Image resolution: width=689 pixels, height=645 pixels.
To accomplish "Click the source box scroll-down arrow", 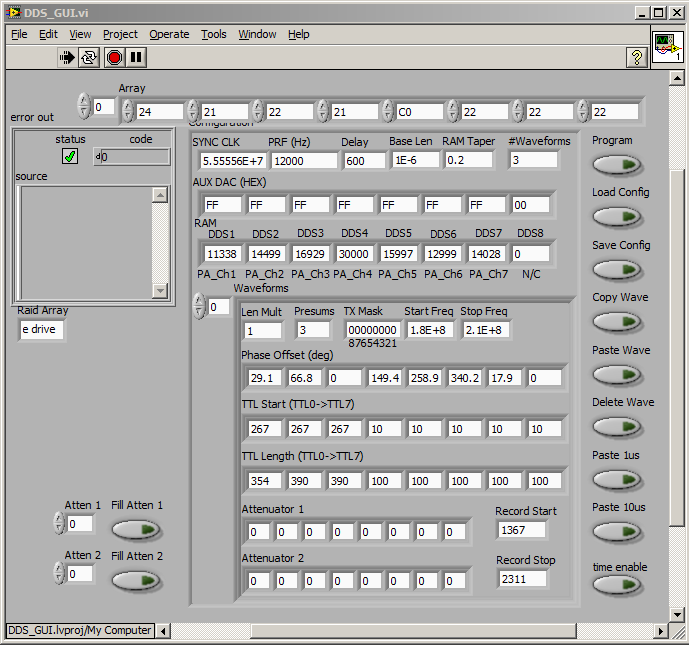I will tap(160, 289).
